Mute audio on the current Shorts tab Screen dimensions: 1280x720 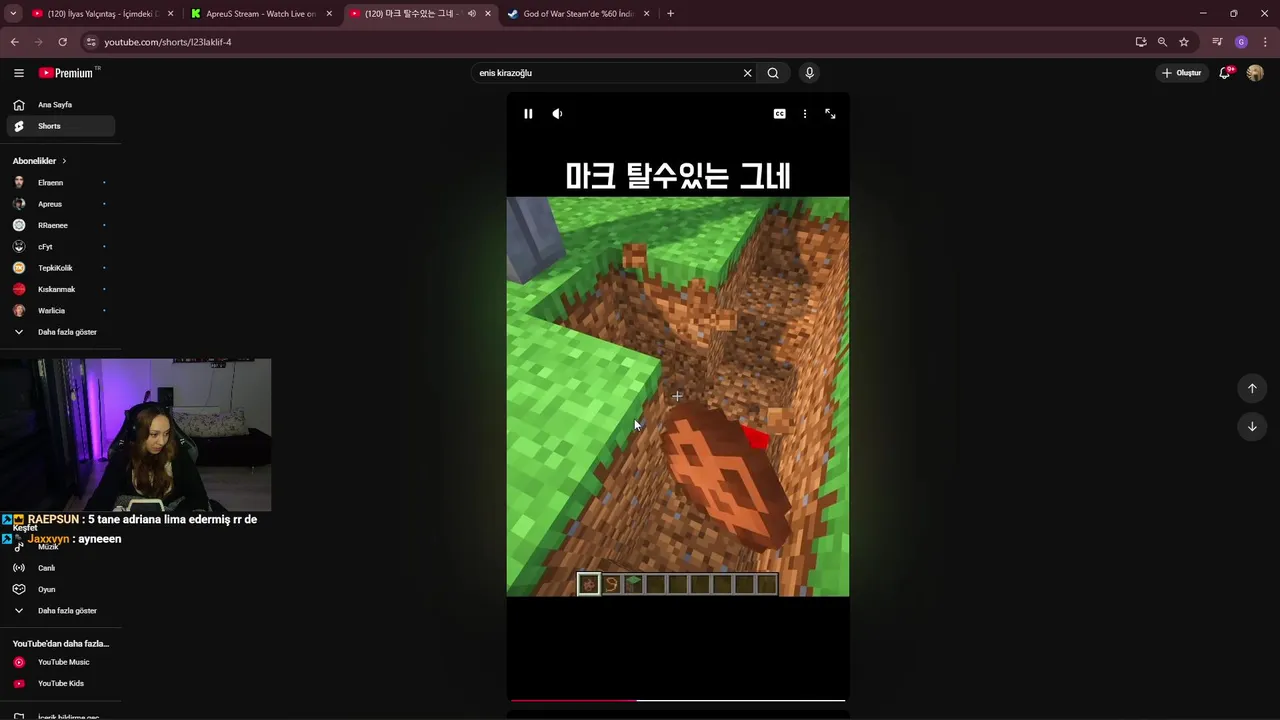coord(472,14)
